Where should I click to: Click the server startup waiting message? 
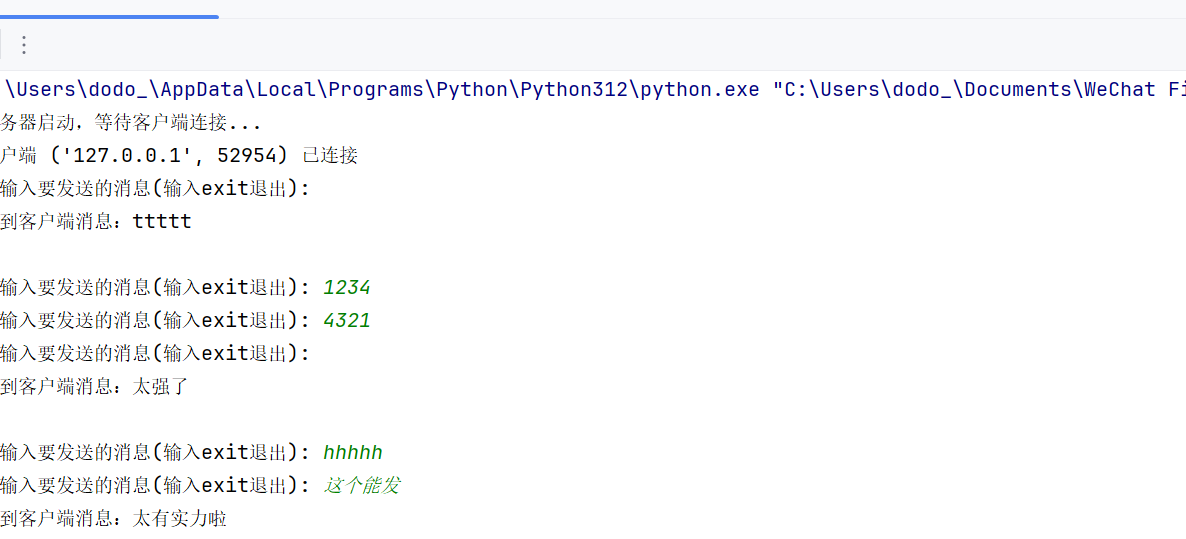click(x=130, y=123)
